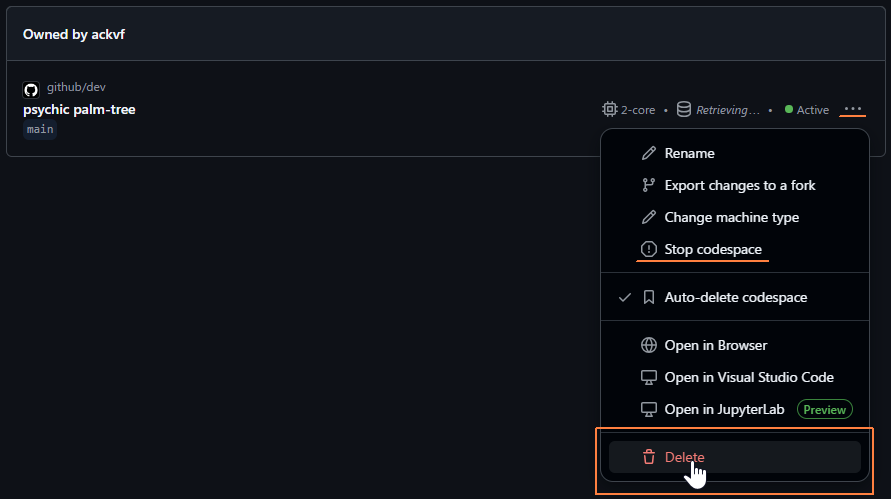Choose Open in Visual Studio Code
891x499 pixels.
click(x=748, y=377)
